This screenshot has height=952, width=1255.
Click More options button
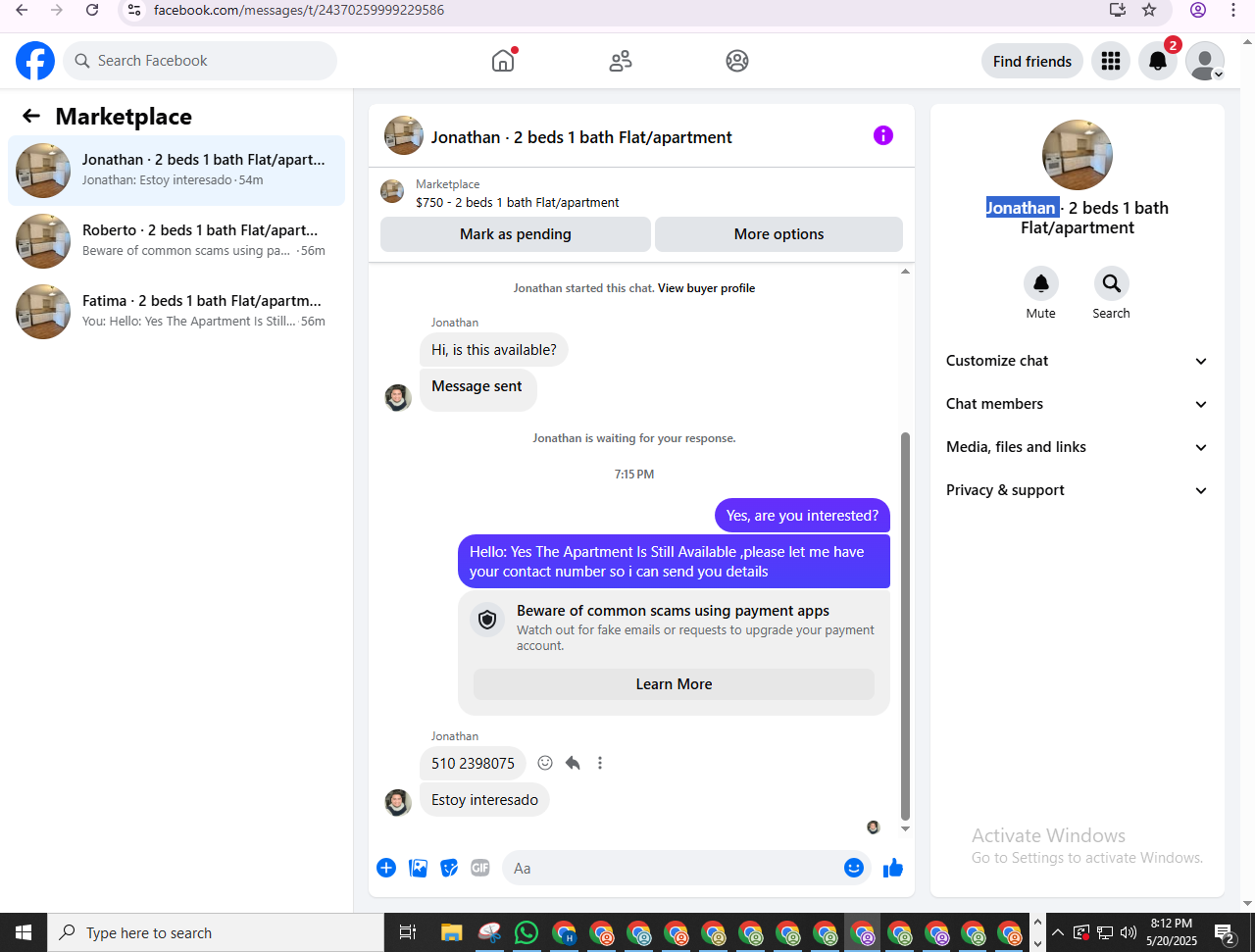pos(778,234)
